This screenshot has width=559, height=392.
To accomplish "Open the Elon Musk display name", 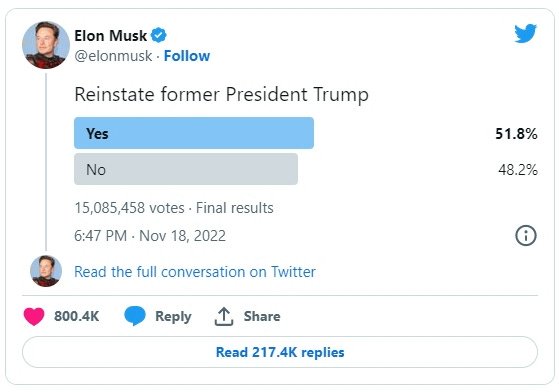I will point(111,36).
